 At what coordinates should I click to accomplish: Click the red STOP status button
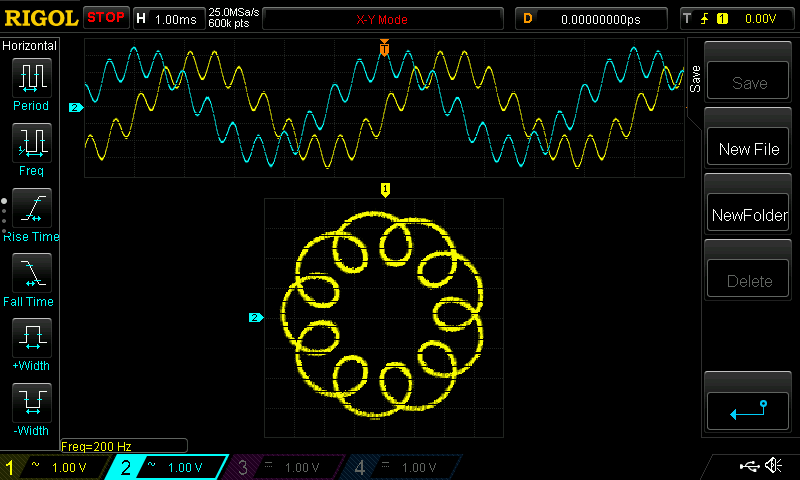pyautogui.click(x=106, y=17)
